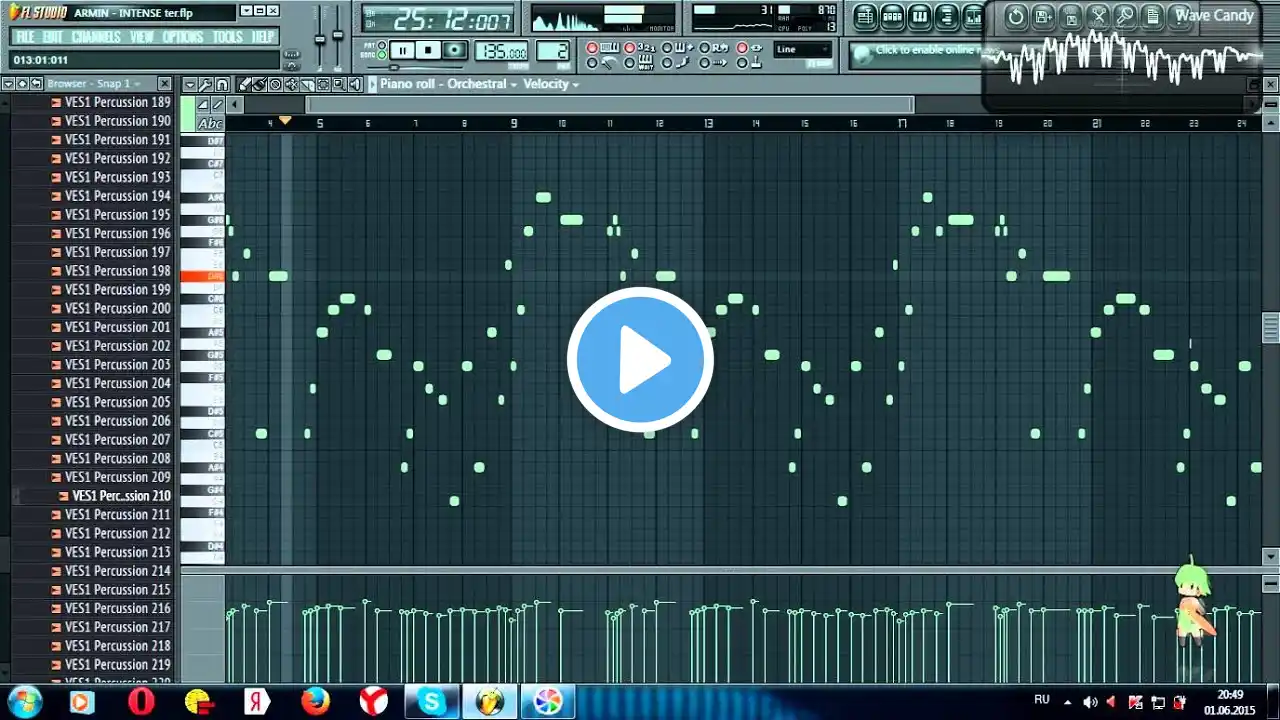The width and height of the screenshot is (1280, 720).
Task: Click the Abc note labels button
Action: 210,123
